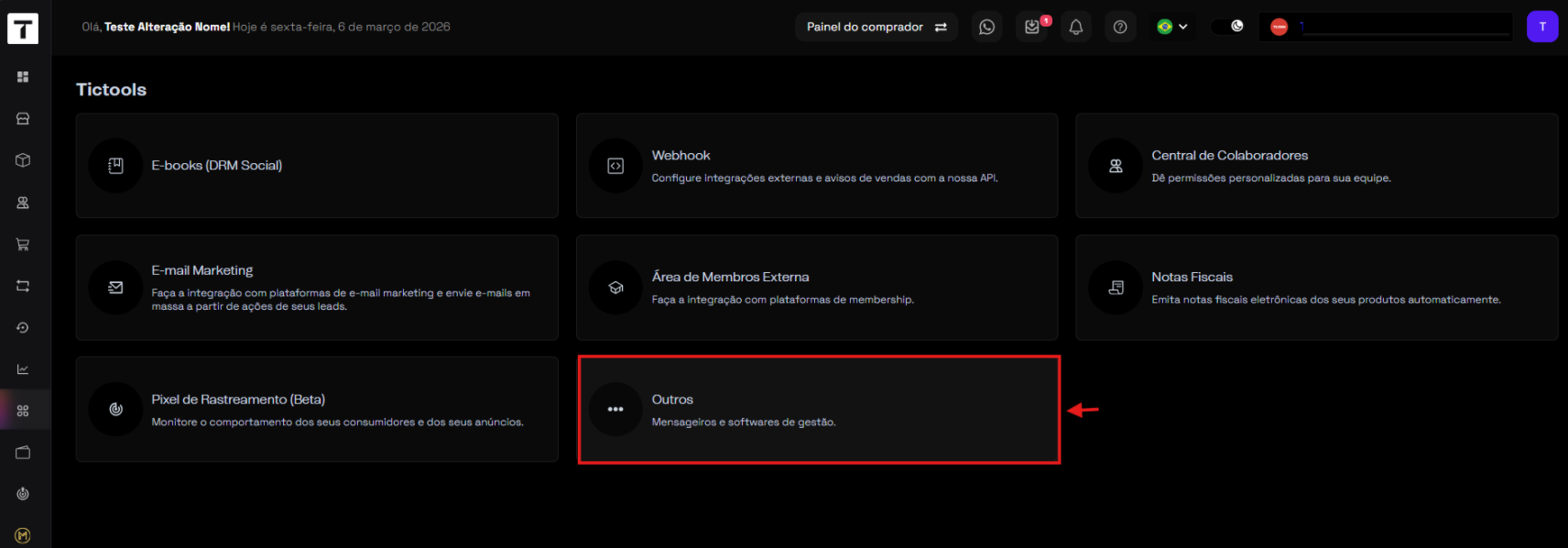Open WhatsApp support icon in header
The image size is (1568, 548).
[986, 27]
